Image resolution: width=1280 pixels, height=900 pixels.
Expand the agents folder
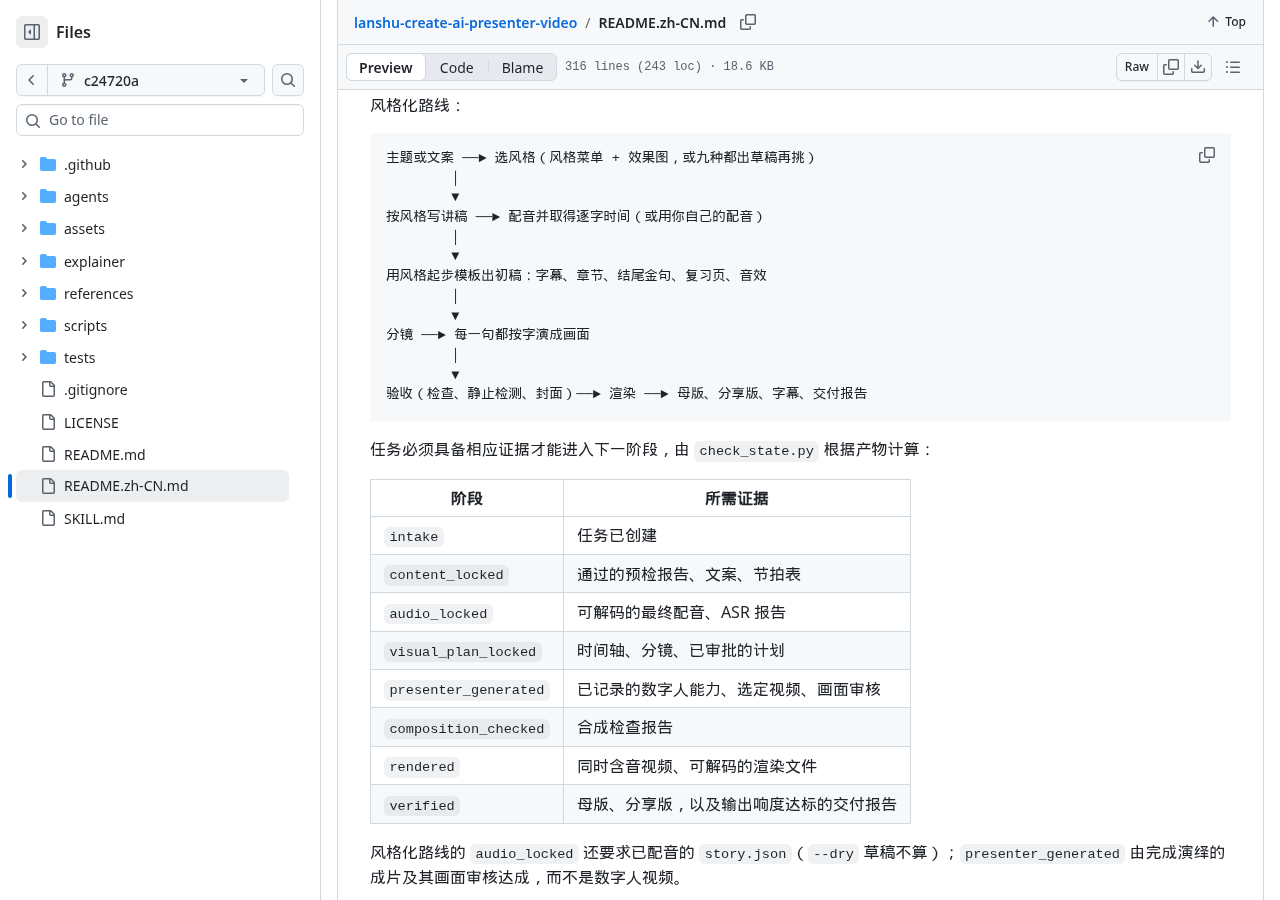click(x=24, y=196)
